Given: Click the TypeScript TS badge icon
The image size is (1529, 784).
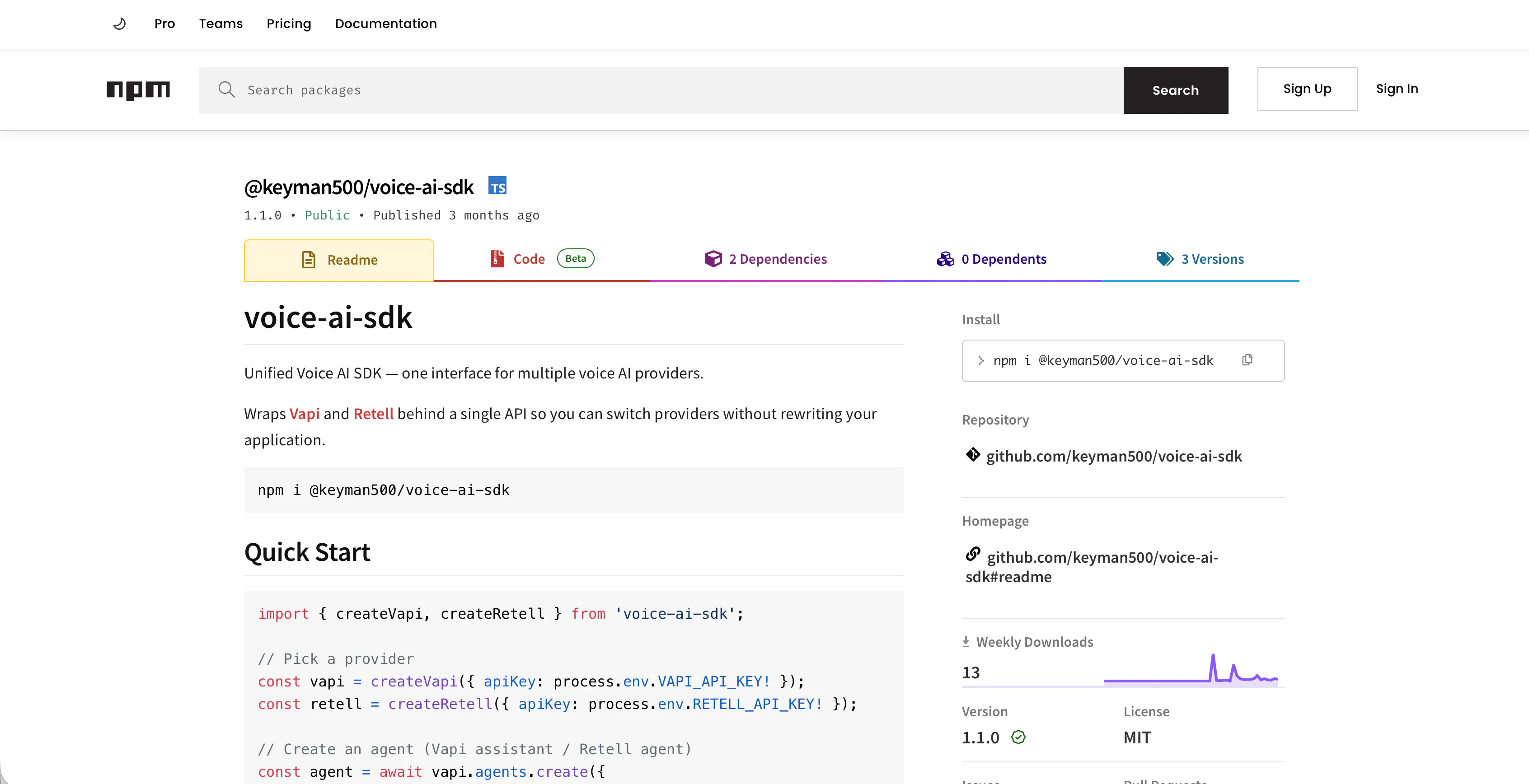Looking at the screenshot, I should pos(497,186).
